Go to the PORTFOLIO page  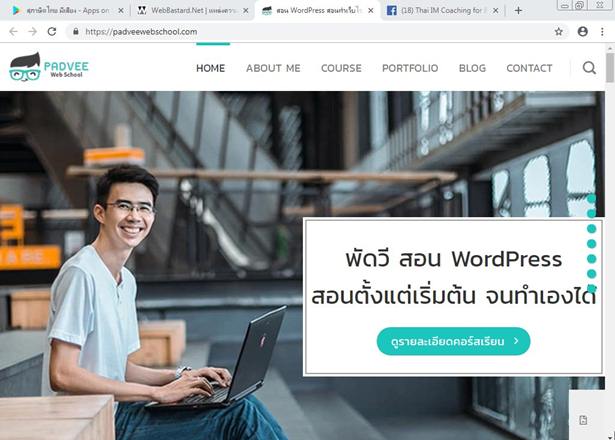click(x=410, y=68)
